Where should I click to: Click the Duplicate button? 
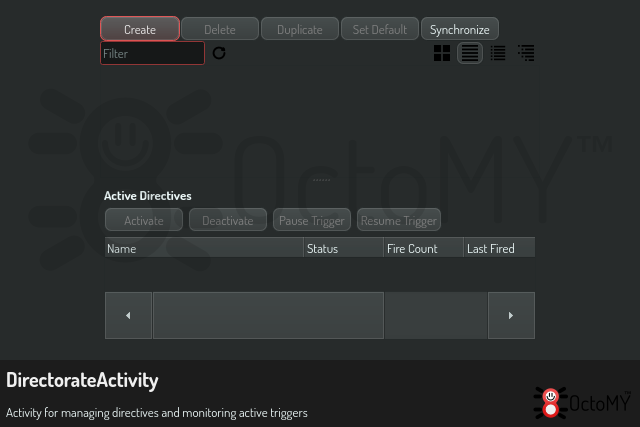300,29
